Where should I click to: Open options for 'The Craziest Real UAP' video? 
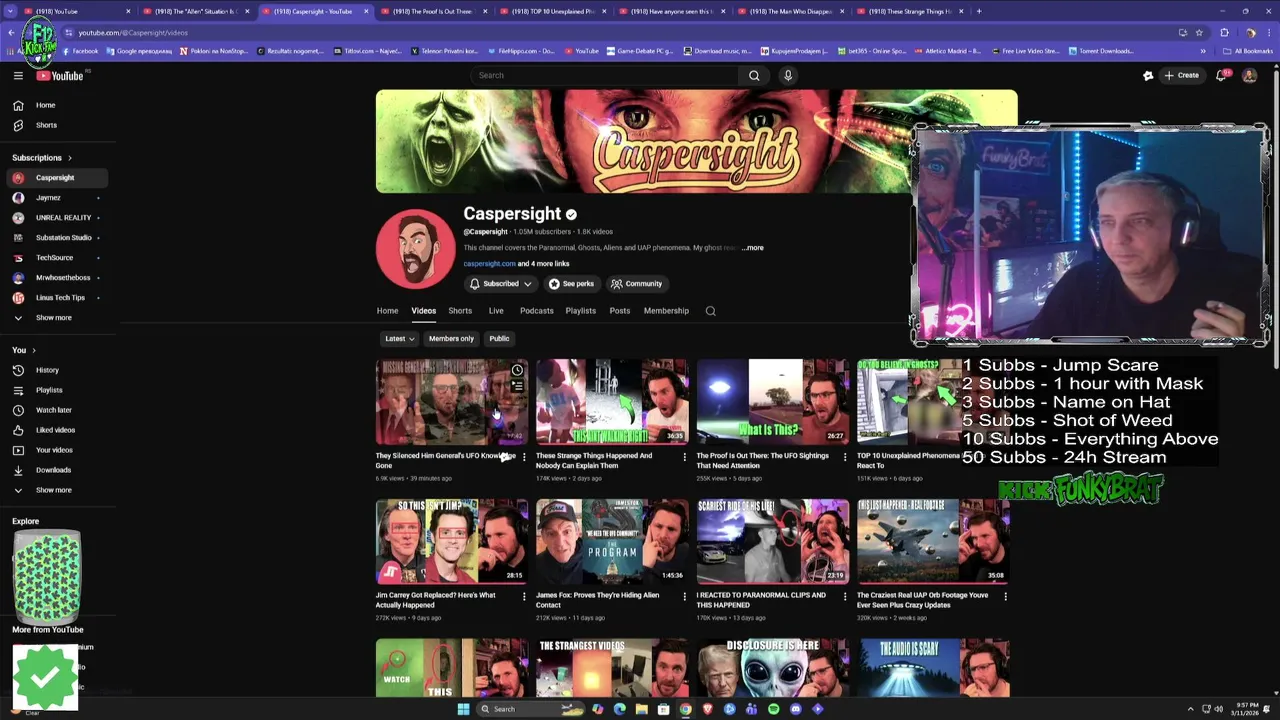pos(1005,596)
